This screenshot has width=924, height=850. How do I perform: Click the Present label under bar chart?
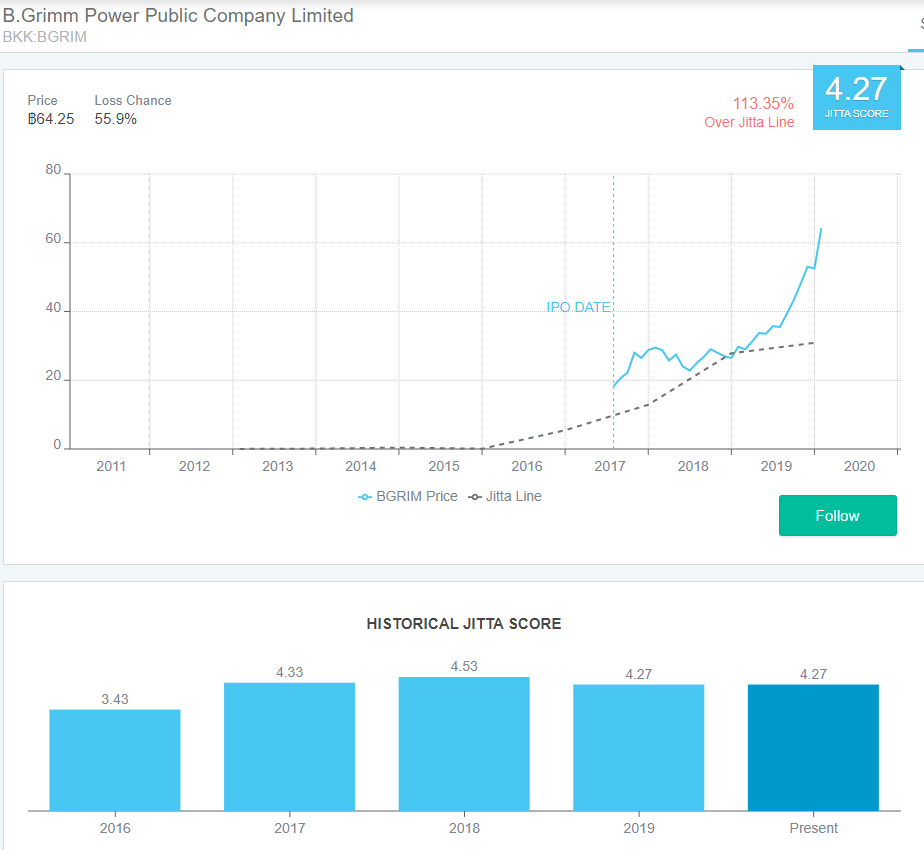[x=813, y=828]
